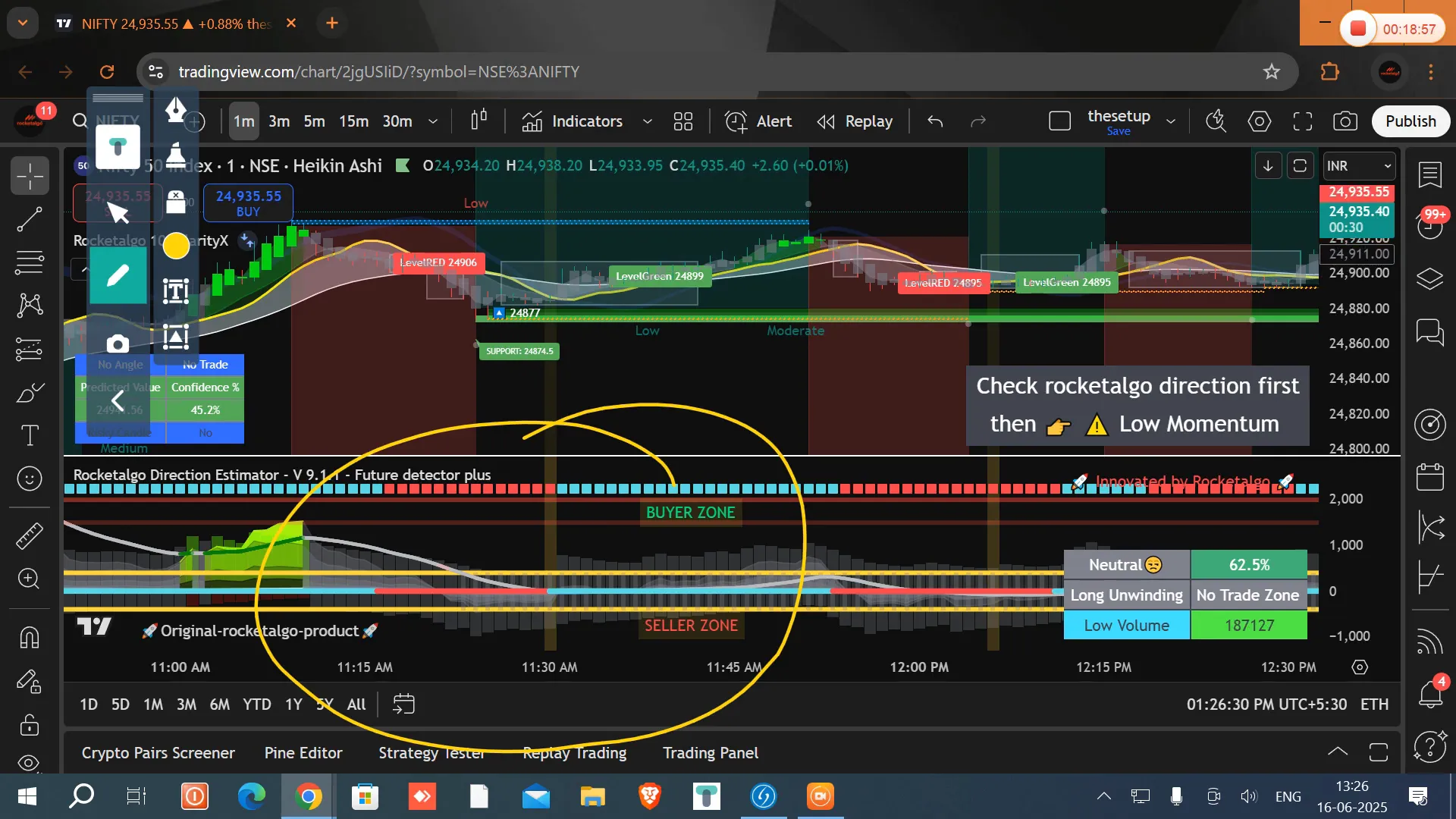Screen dimensions: 1456x819
Task: Open the chart layouts grid icon
Action: (x=682, y=121)
